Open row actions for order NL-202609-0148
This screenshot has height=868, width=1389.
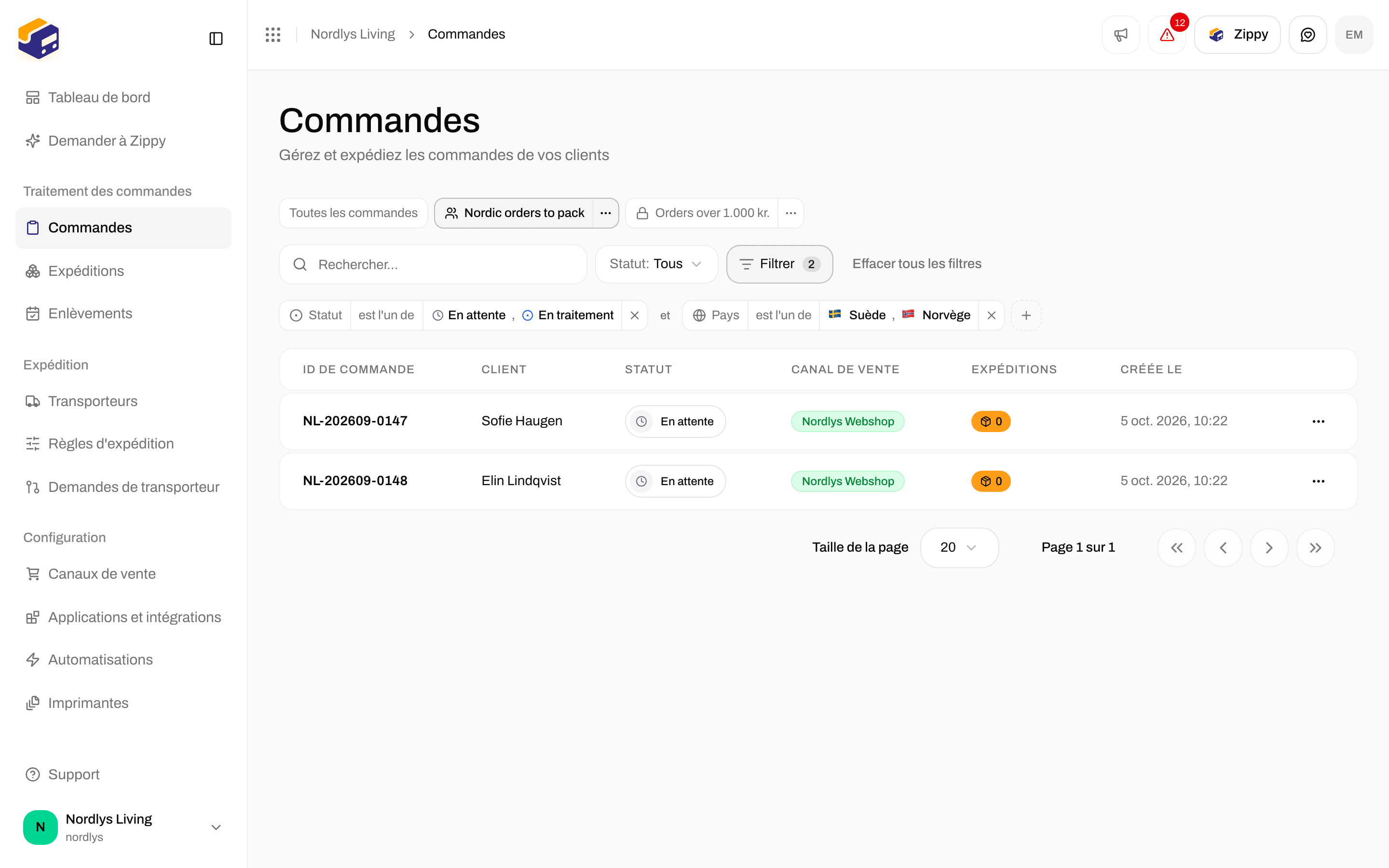[x=1319, y=481]
